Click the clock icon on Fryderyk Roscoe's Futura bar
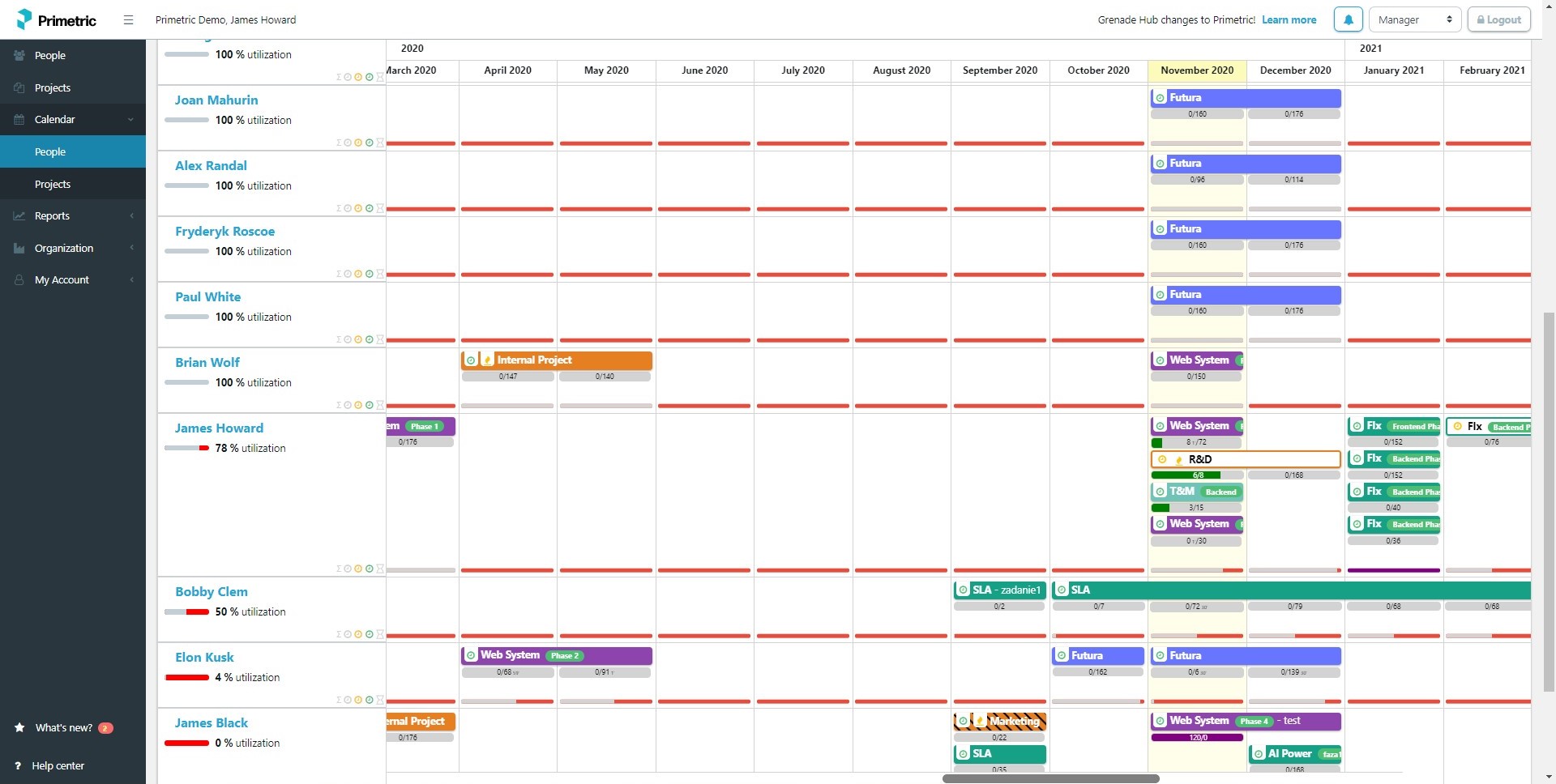This screenshot has height=784, width=1556. pos(1161,229)
